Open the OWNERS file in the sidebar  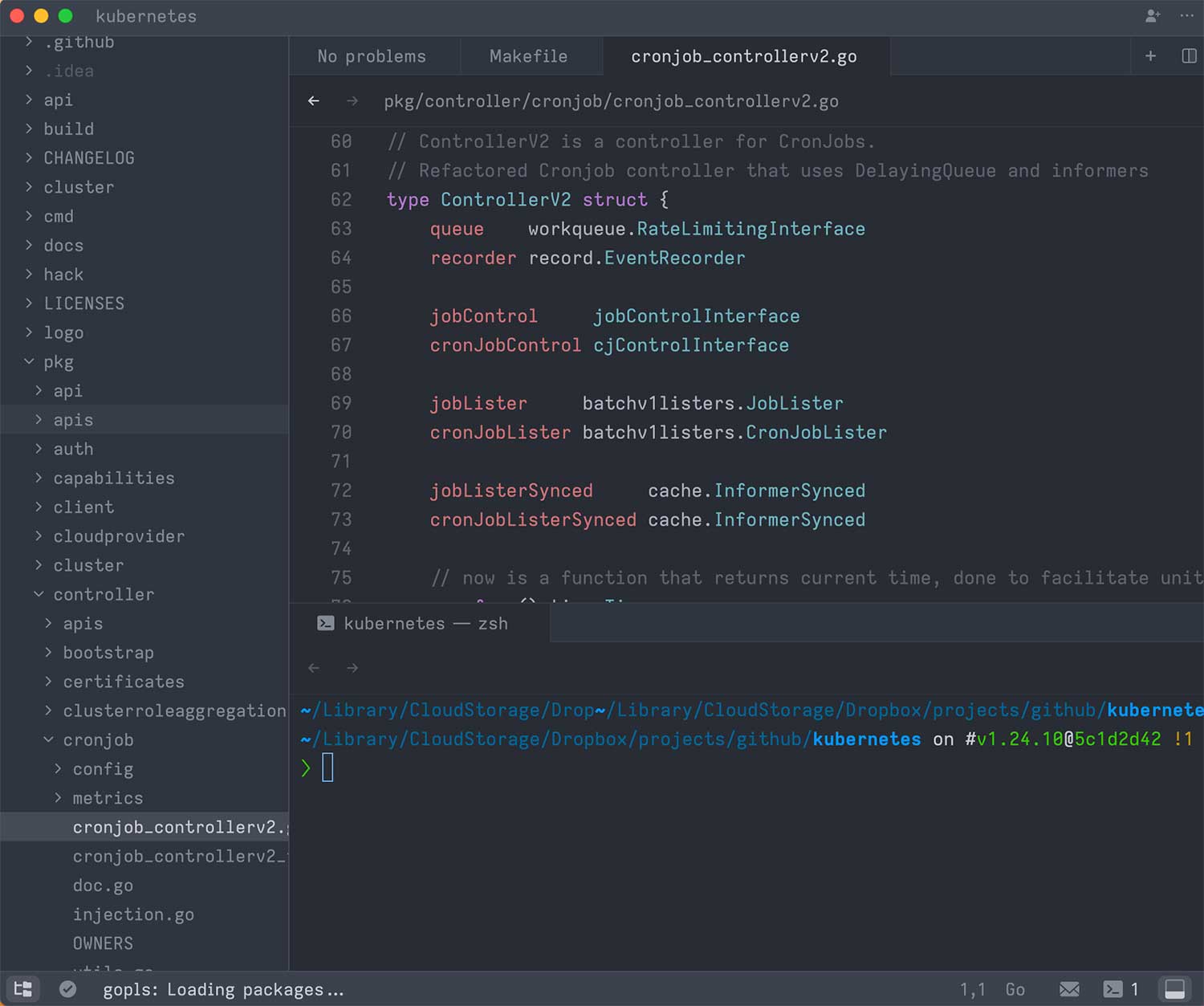[144, 943]
